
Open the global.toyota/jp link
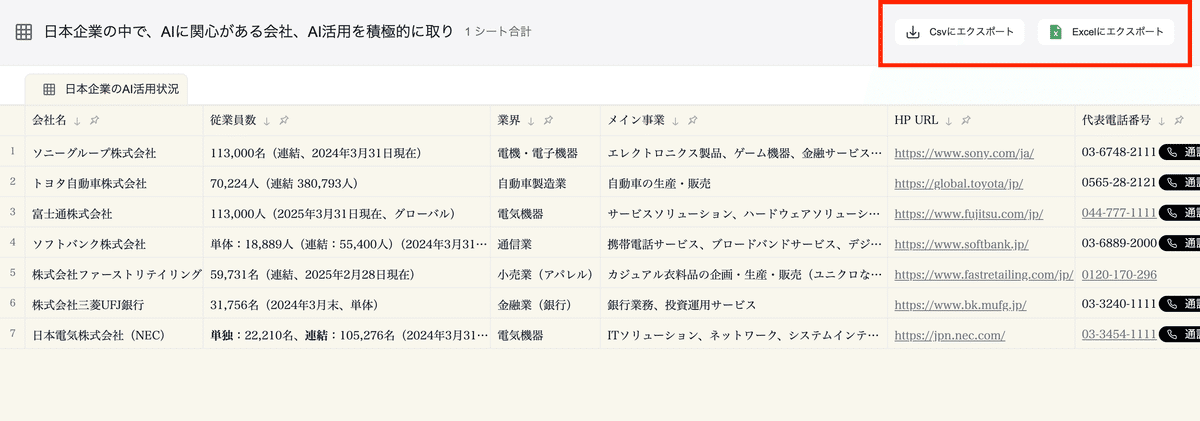tap(958, 184)
